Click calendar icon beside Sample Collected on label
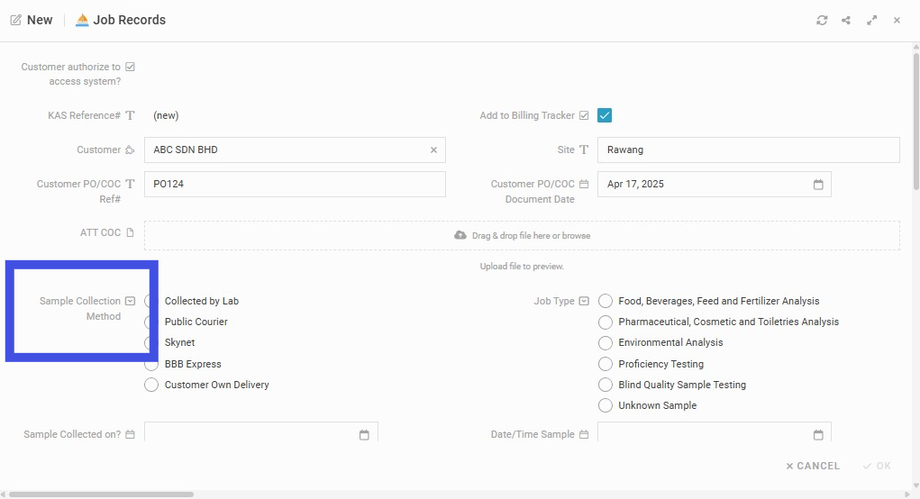This screenshot has width=920, height=499. [130, 434]
